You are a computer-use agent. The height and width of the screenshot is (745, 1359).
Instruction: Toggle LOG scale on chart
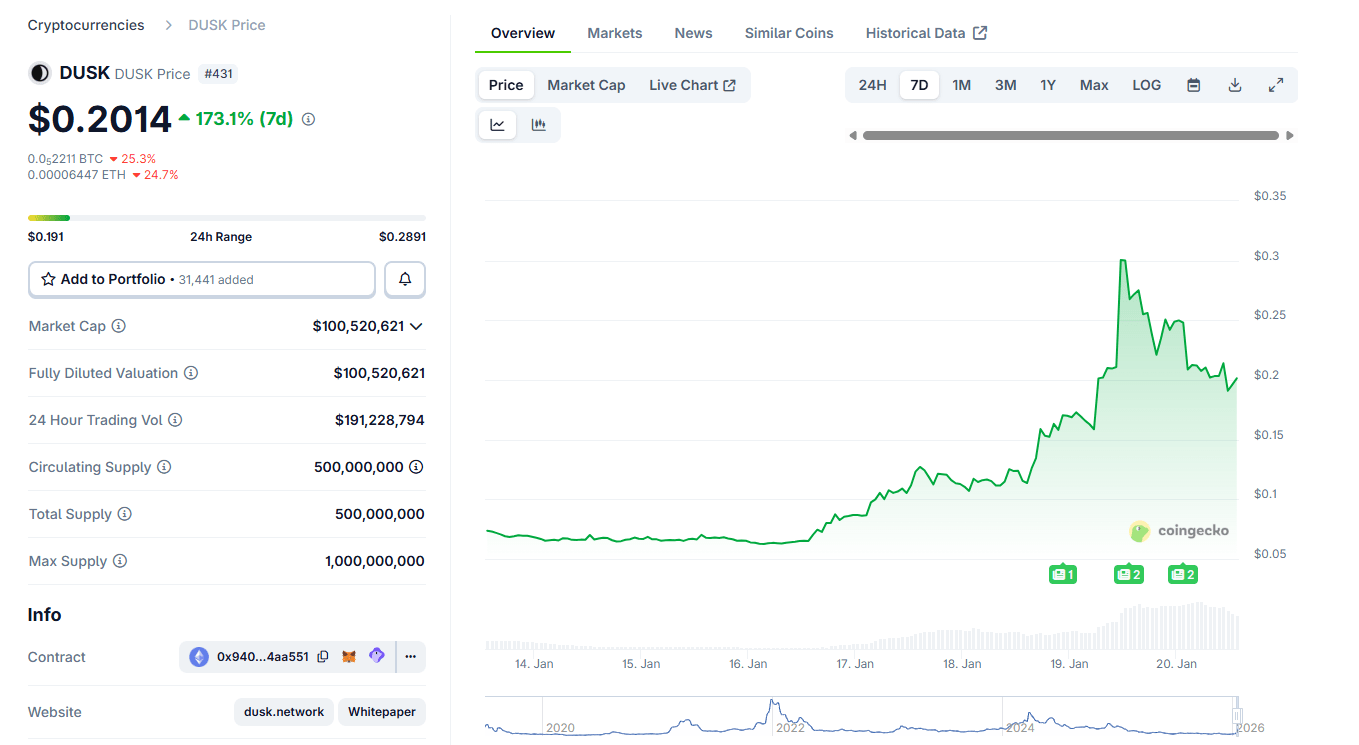1147,85
